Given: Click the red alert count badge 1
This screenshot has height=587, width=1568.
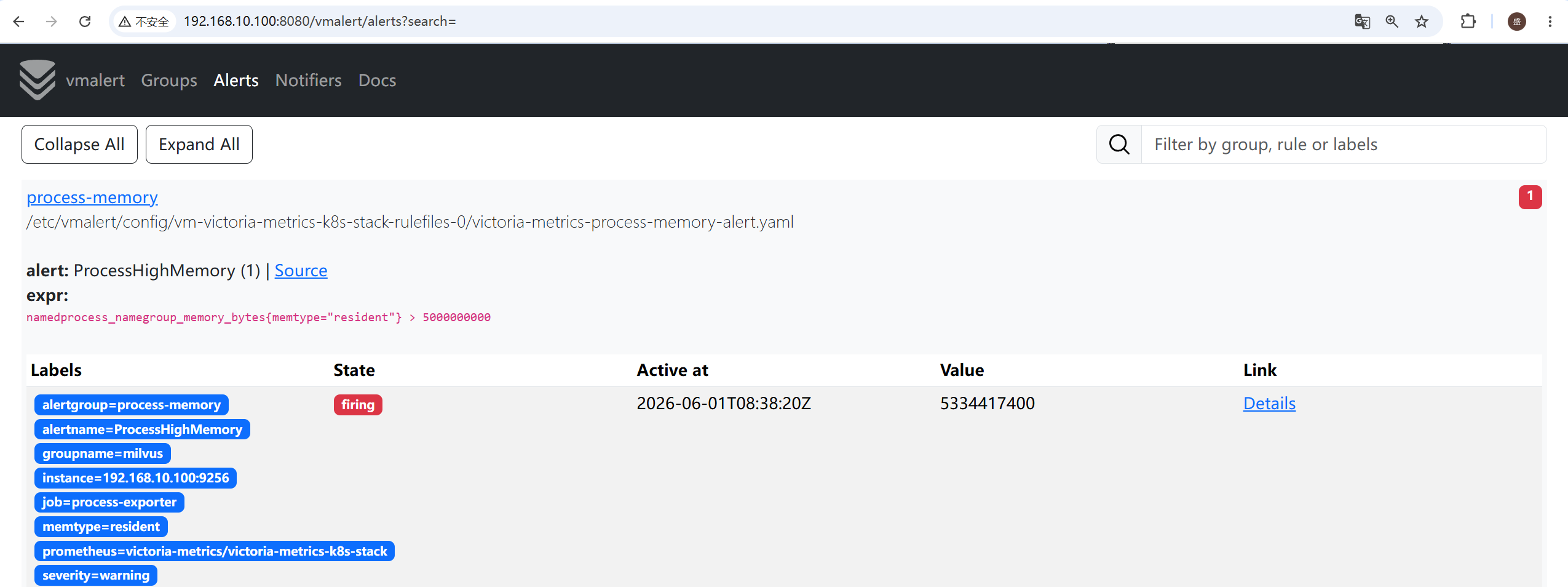Looking at the screenshot, I should (1530, 197).
